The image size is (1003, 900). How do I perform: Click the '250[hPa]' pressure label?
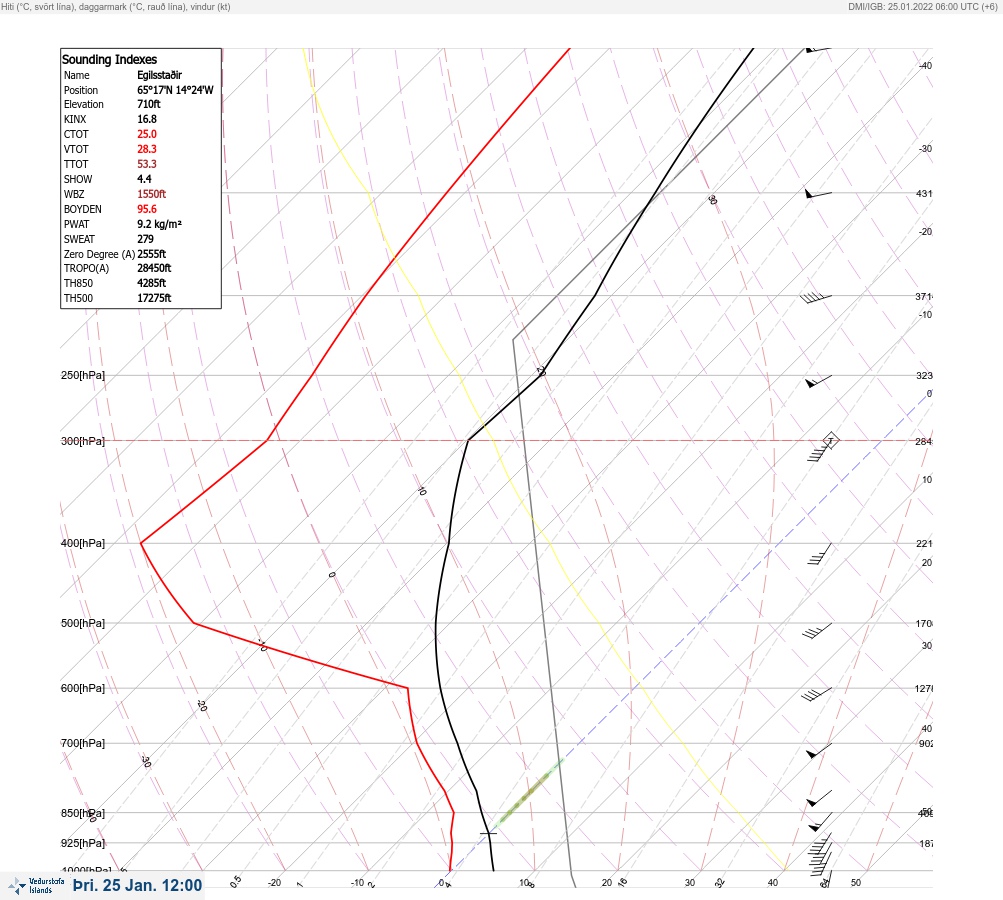click(x=83, y=375)
